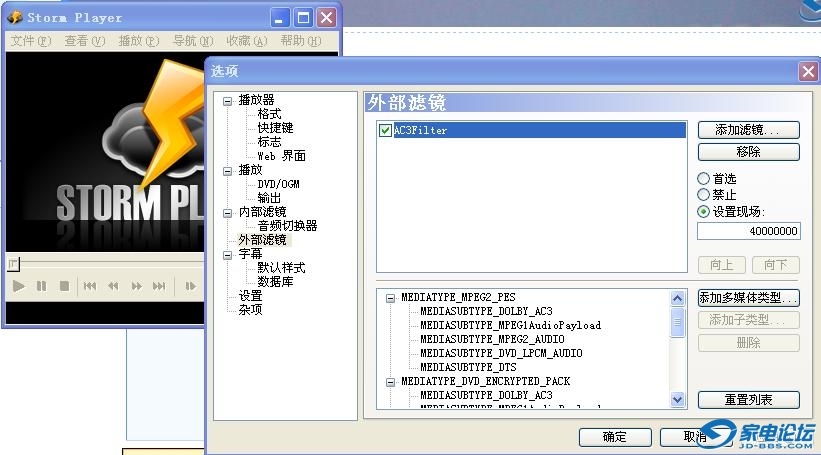
Task: Open the 文件(F) menu
Action: point(31,41)
